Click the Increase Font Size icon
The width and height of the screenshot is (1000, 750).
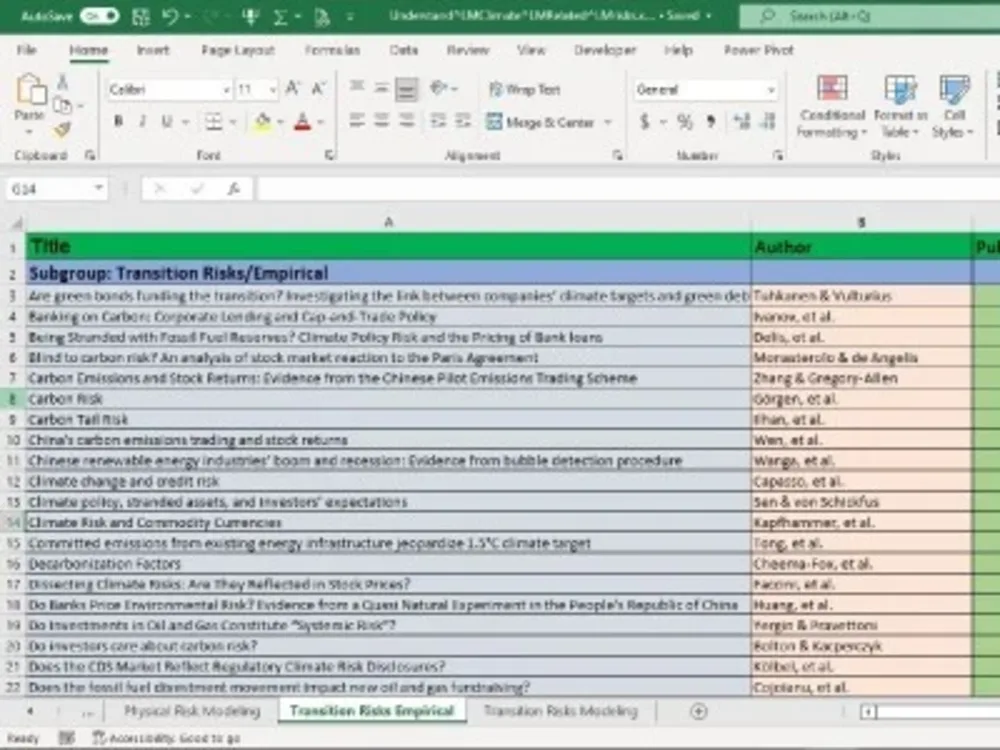coord(293,89)
